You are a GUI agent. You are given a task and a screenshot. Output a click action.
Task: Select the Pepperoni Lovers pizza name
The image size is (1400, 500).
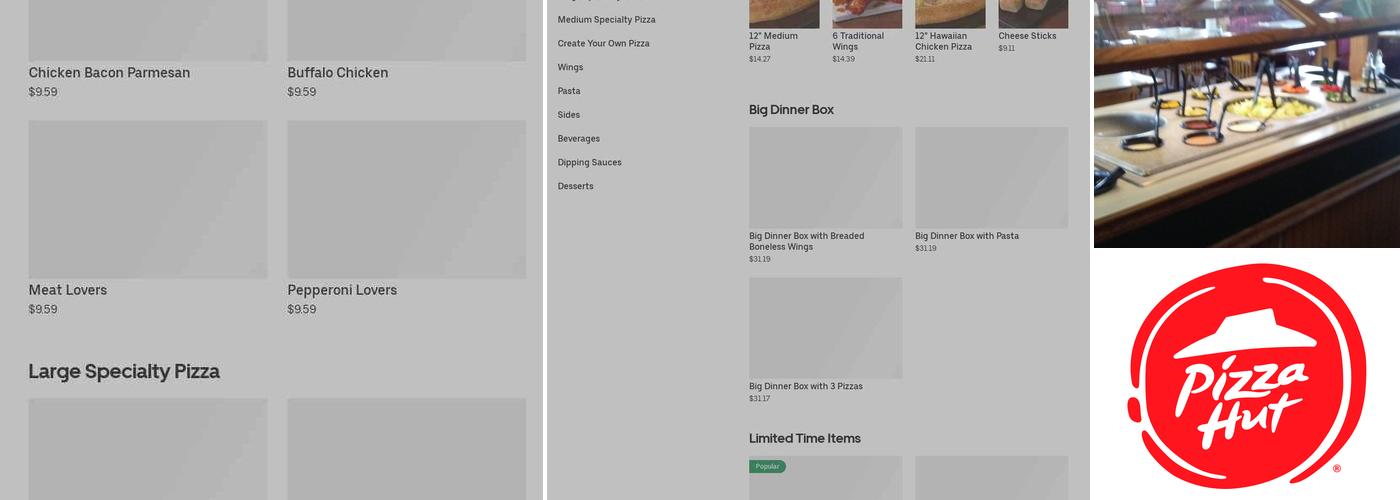(342, 290)
